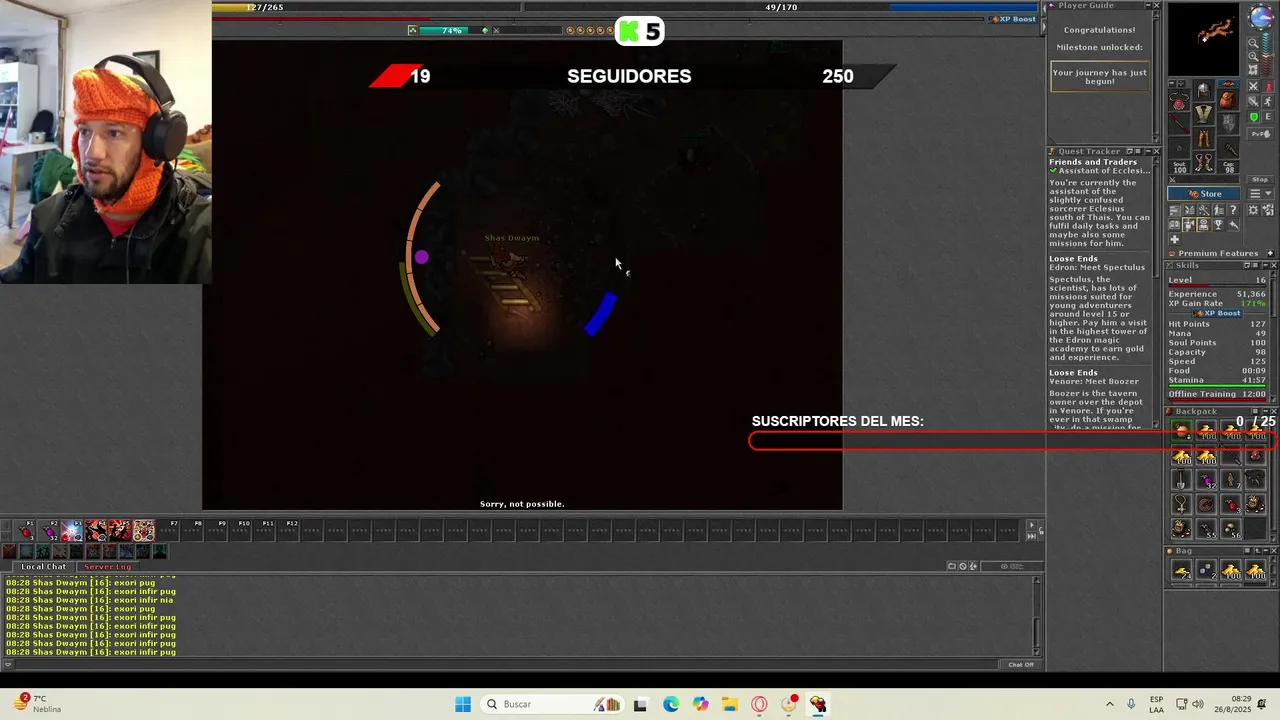
Task: Open the settings gear icon
Action: (x=1253, y=209)
